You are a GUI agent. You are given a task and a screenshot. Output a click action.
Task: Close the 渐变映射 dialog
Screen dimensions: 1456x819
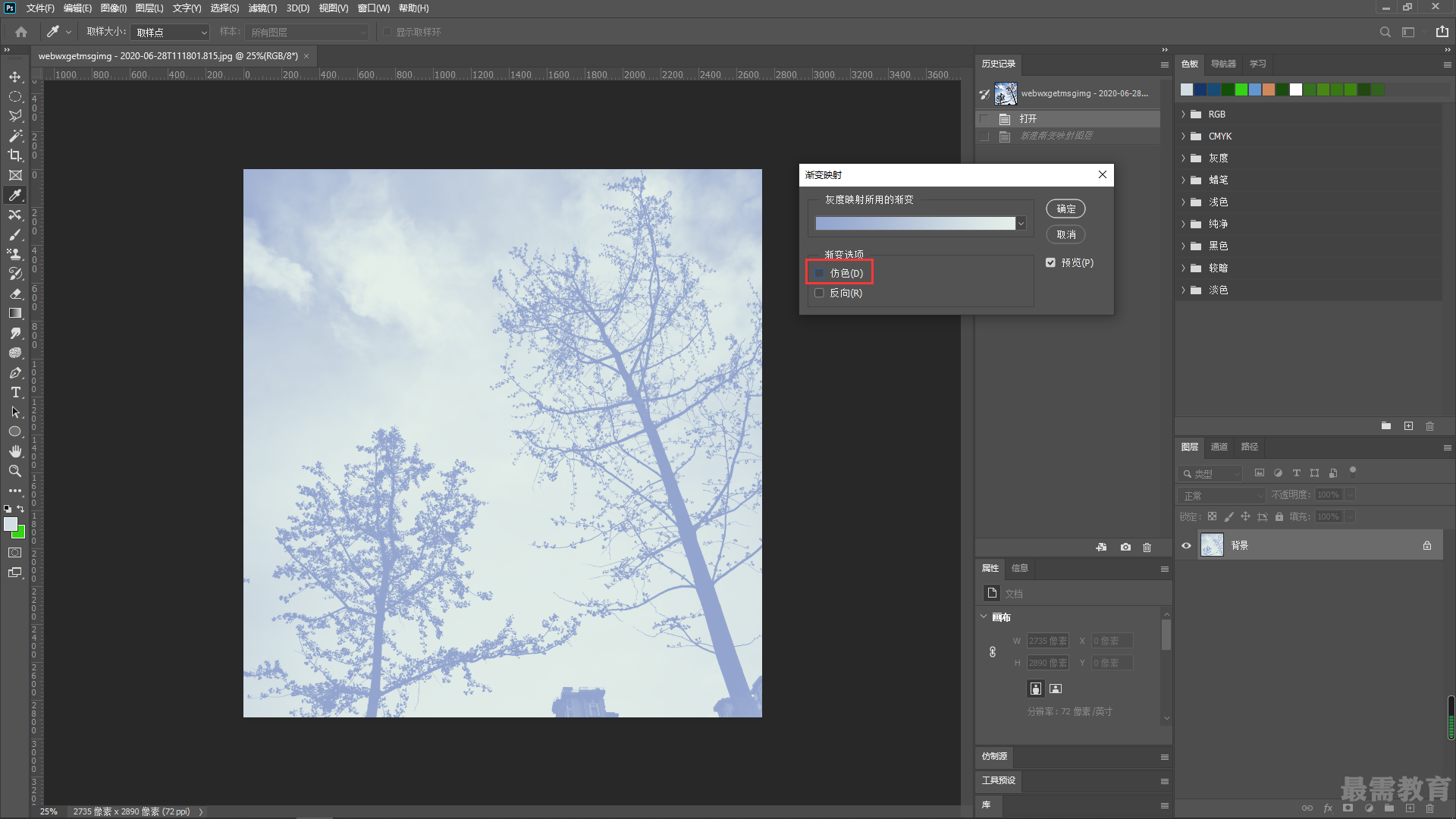[x=1103, y=174]
